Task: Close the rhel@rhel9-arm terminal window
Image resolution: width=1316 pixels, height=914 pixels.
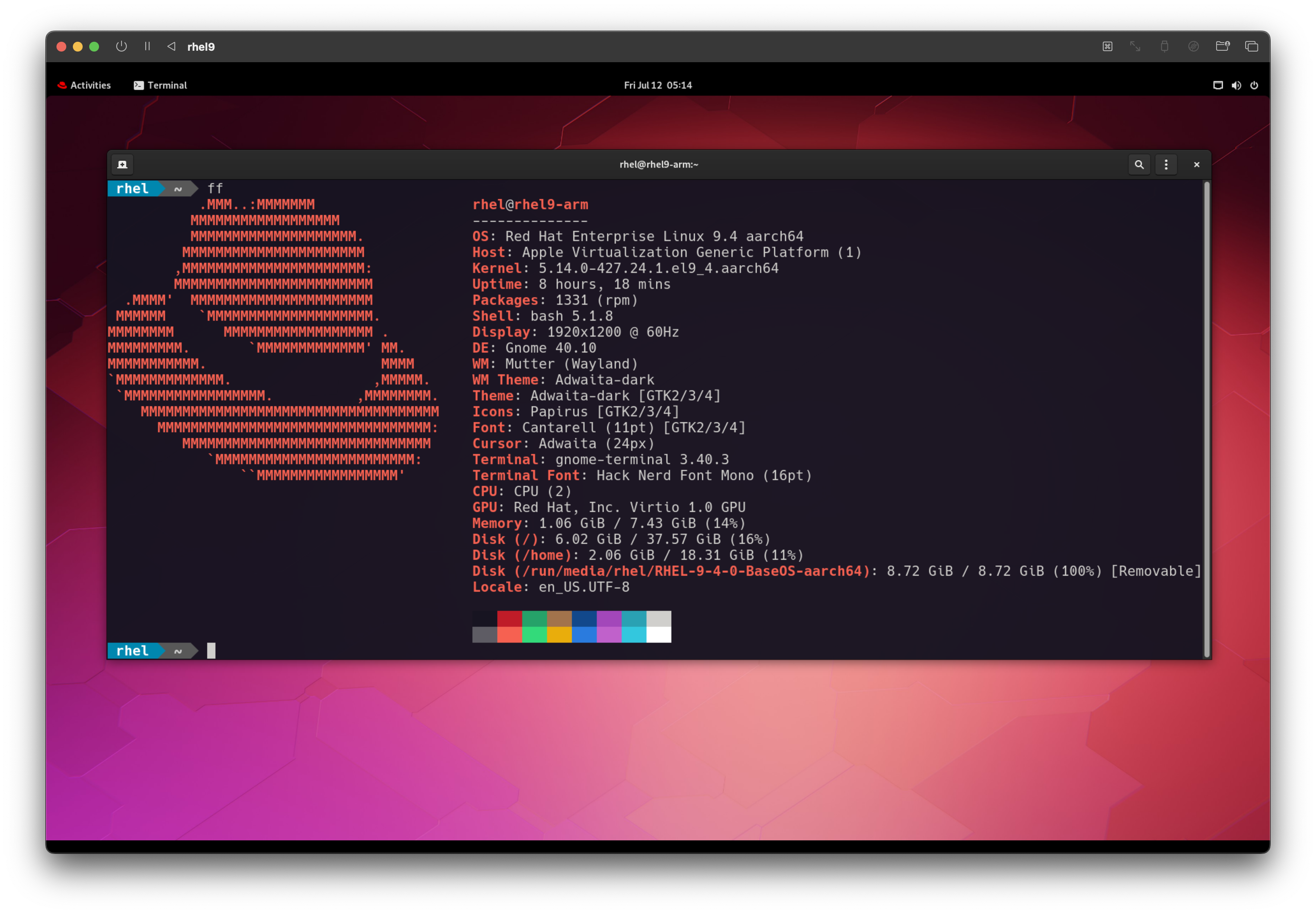Action: point(1197,164)
